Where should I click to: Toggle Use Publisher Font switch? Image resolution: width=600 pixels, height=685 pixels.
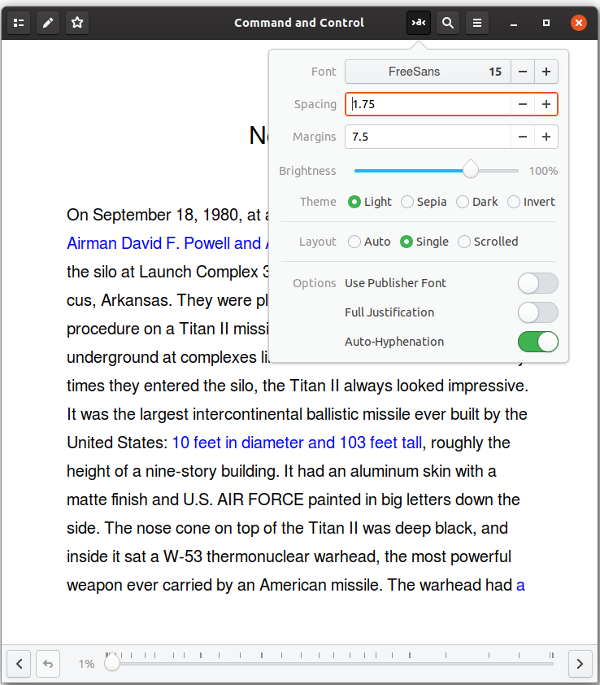[x=537, y=283]
